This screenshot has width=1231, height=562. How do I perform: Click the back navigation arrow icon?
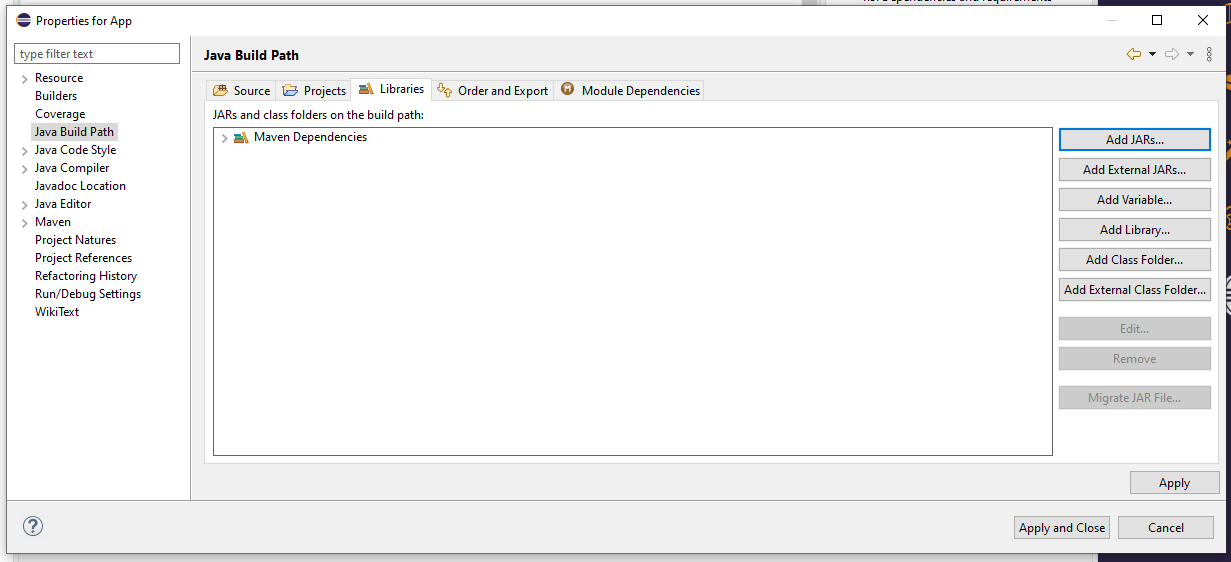click(x=1133, y=54)
